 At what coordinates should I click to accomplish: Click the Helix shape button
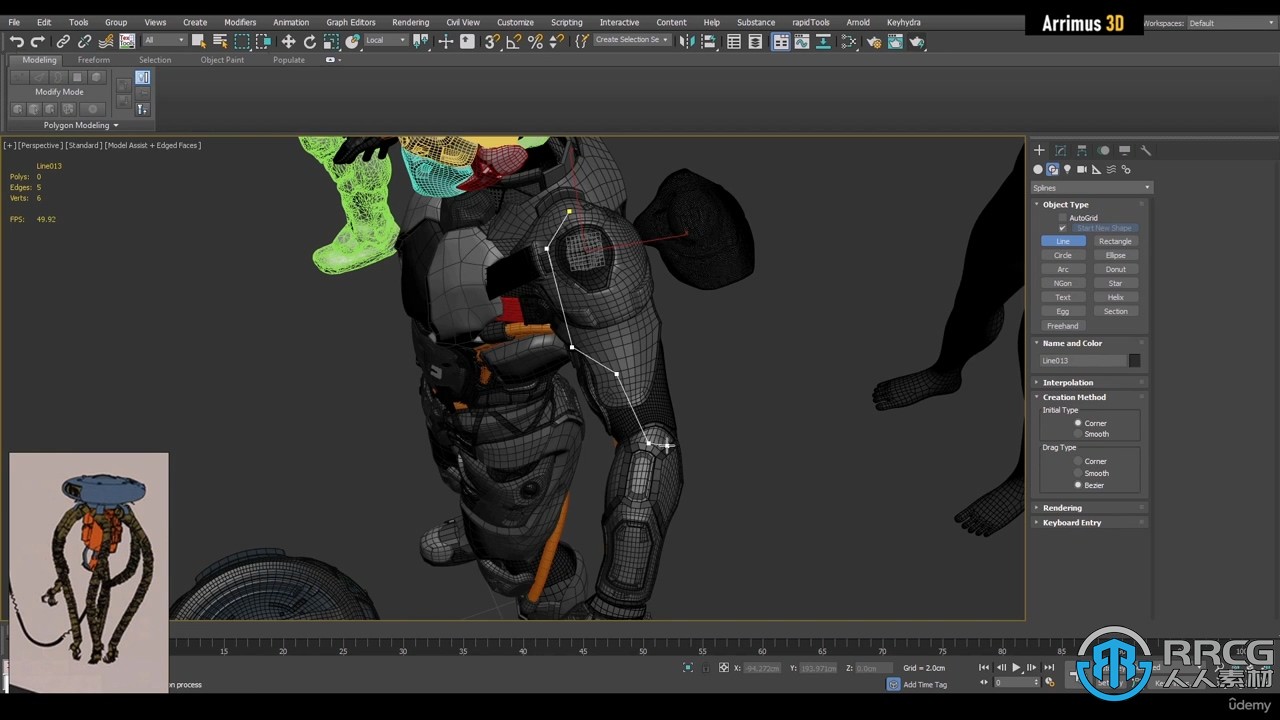pyautogui.click(x=1115, y=297)
